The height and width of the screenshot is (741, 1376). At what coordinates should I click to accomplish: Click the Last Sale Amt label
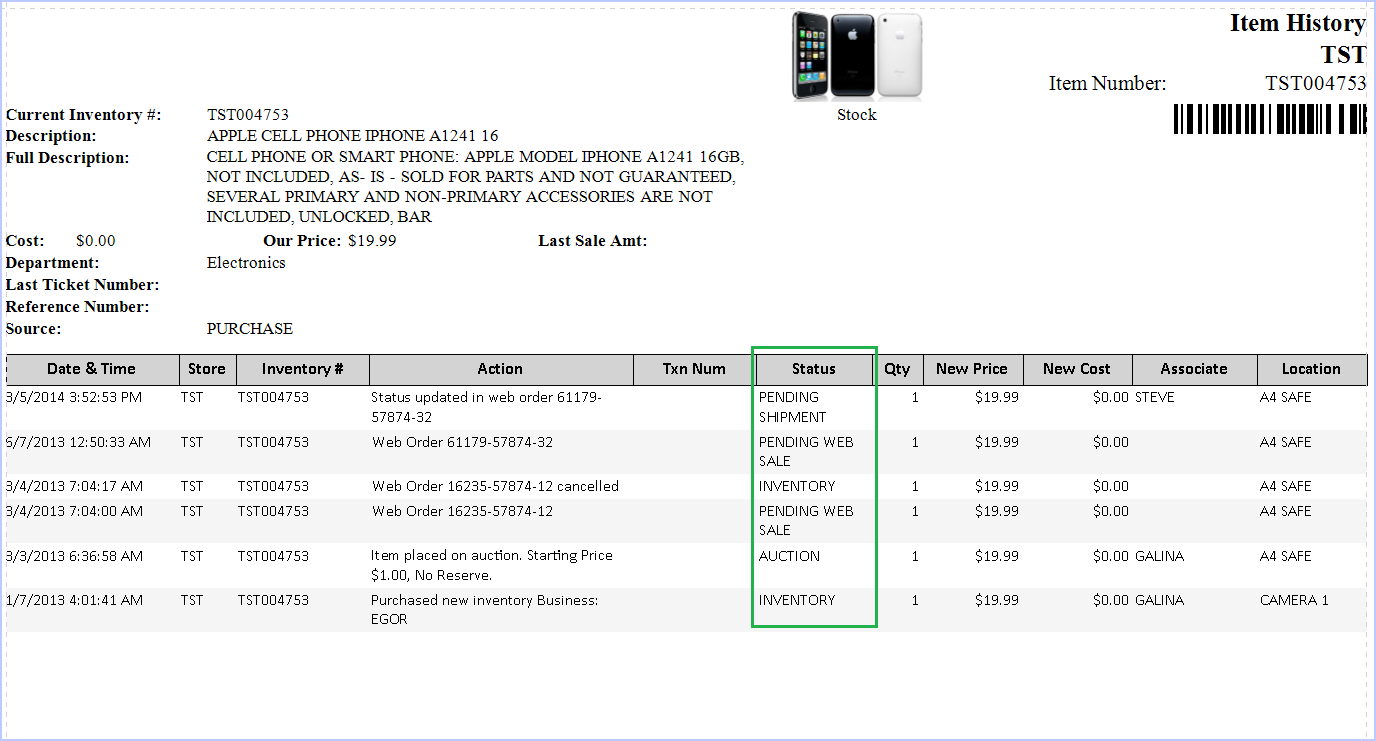pos(593,241)
